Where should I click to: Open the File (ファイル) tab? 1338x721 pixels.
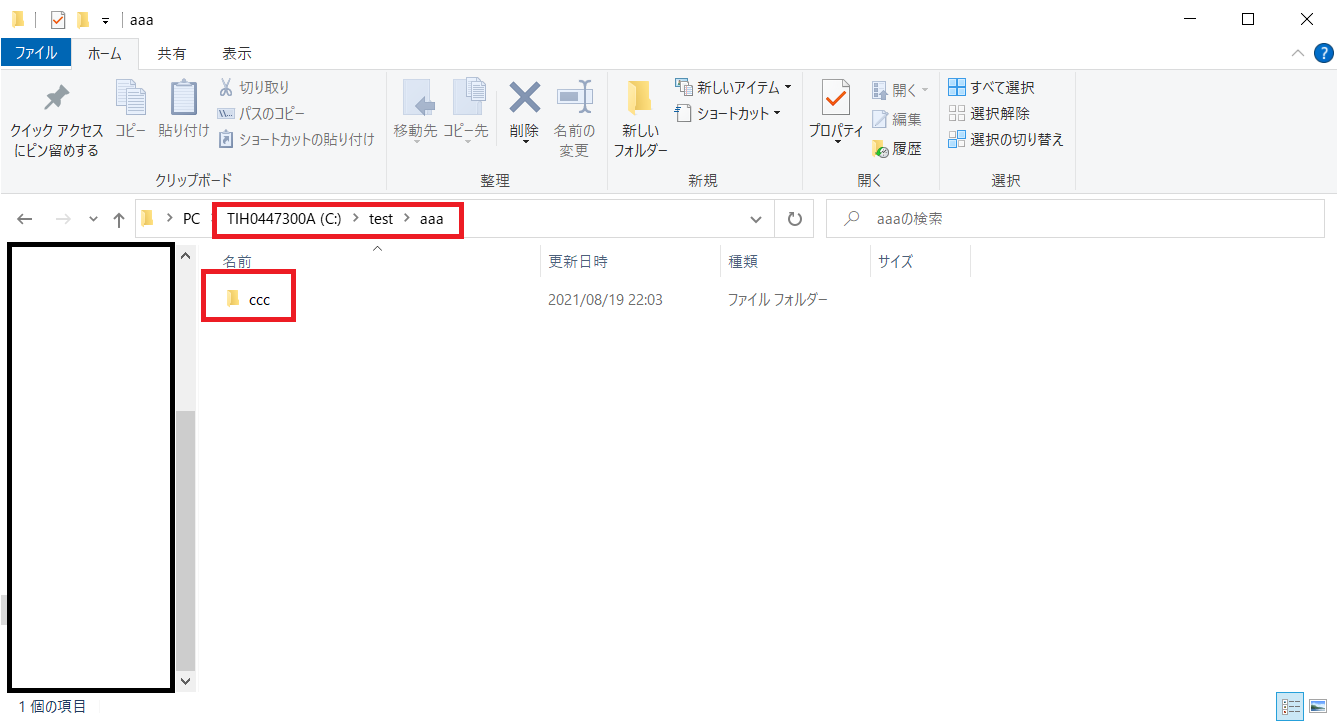tap(36, 53)
